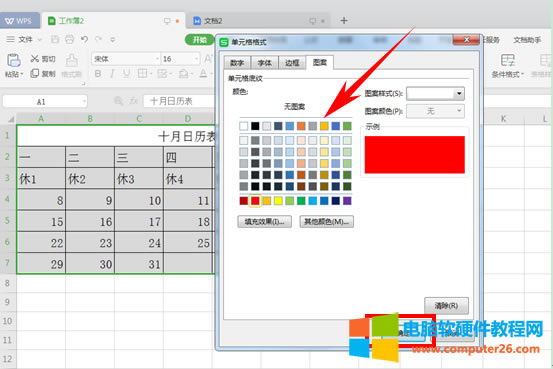Open the 开始 ribbon tab
The image size is (553, 369).
200,40
